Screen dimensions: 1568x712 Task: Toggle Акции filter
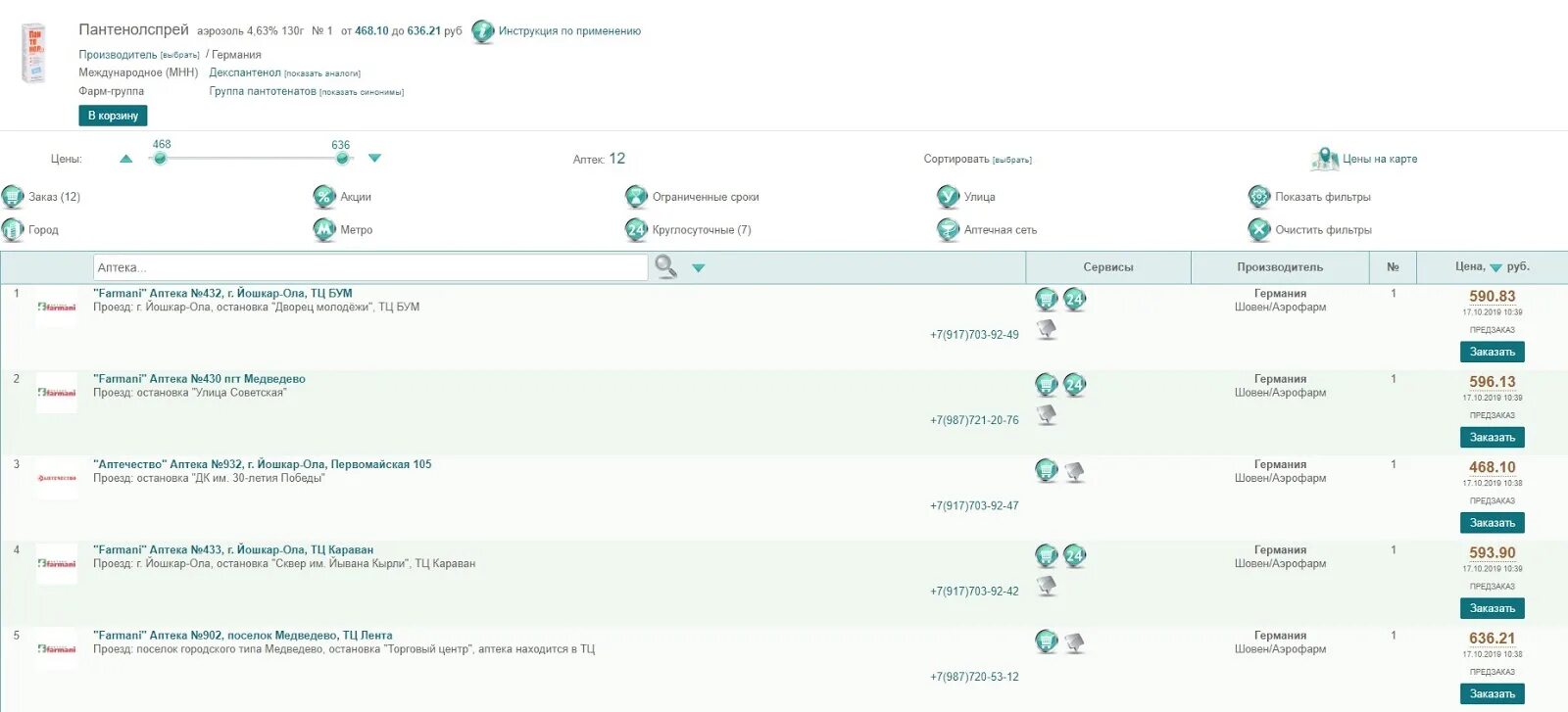(342, 197)
